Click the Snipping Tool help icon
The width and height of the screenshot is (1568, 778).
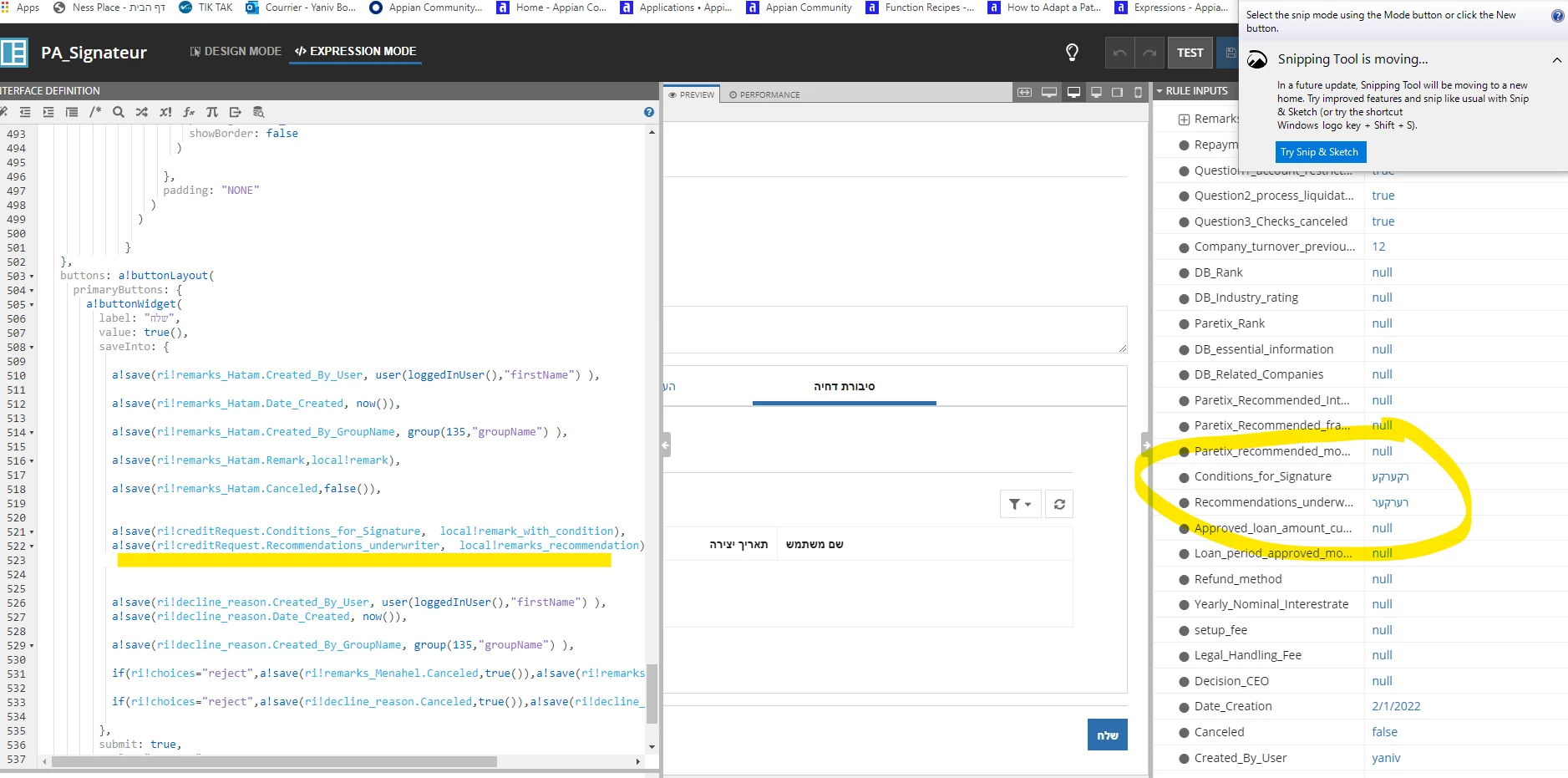click(1558, 16)
